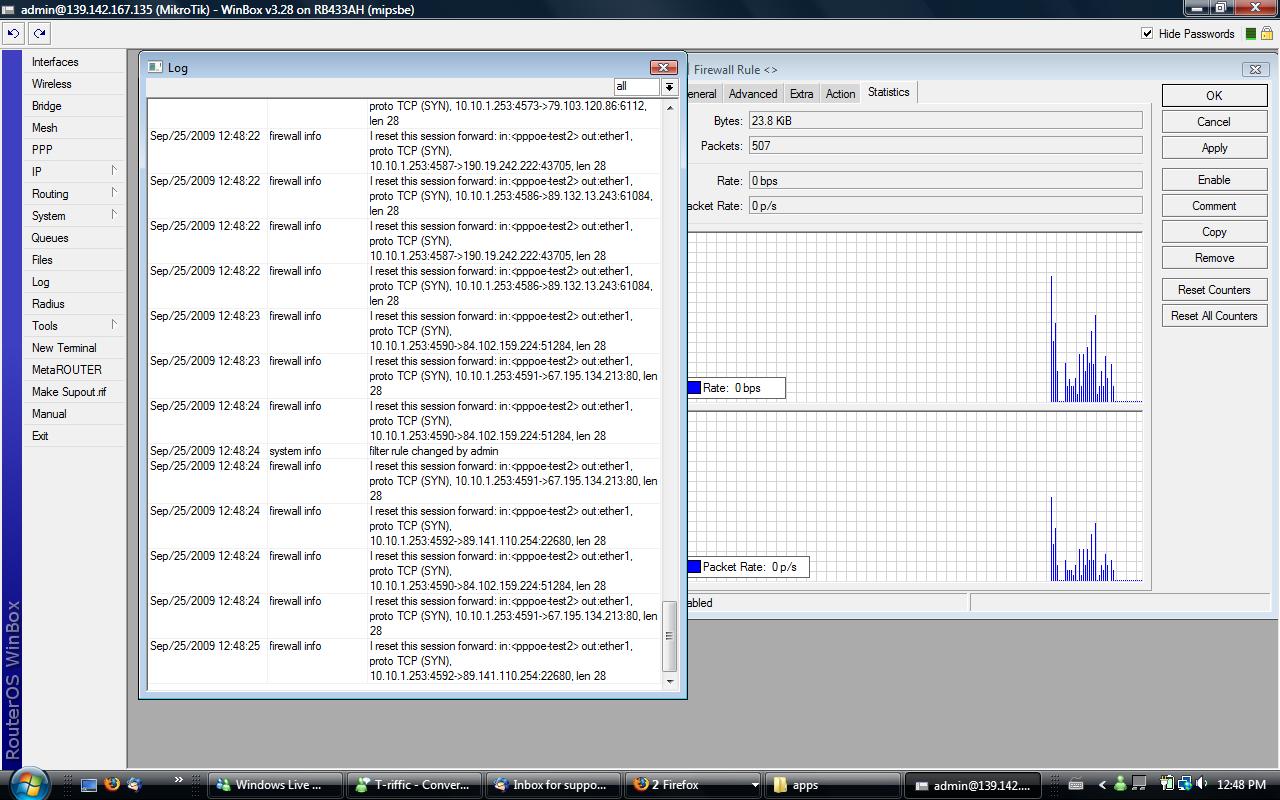Click the Packets field showing 507
Image resolution: width=1280 pixels, height=800 pixels.
click(x=945, y=146)
